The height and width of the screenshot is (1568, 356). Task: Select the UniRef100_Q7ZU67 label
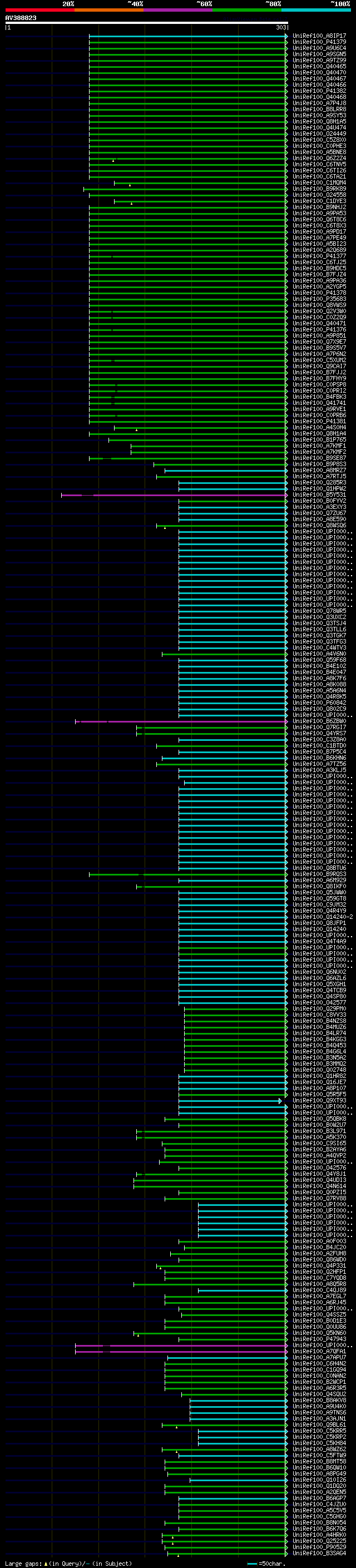pos(319,513)
